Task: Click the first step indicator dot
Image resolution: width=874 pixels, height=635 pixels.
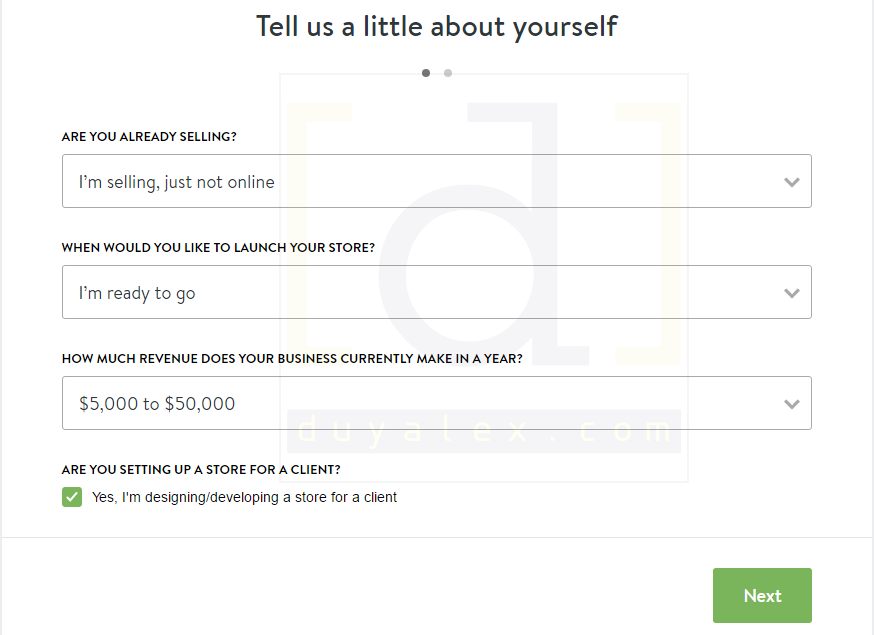Action: point(426,73)
